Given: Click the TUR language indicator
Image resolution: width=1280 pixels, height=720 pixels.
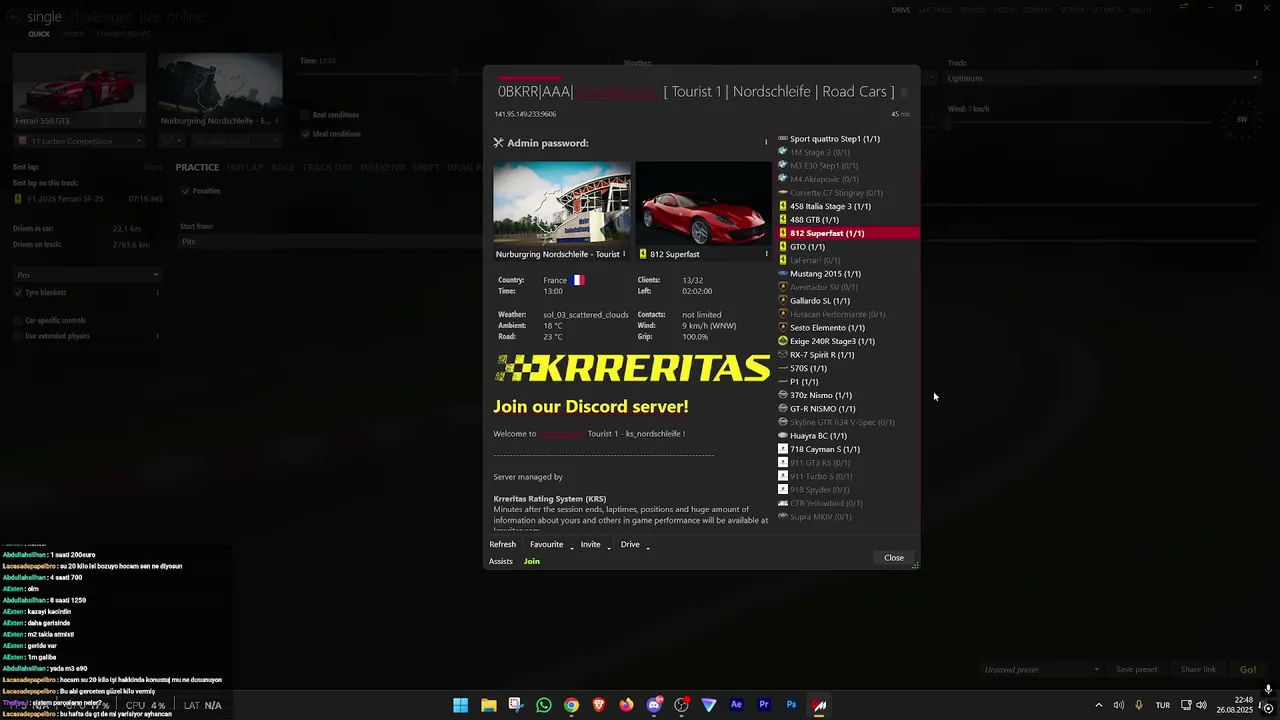Looking at the screenshot, I should 1163,705.
